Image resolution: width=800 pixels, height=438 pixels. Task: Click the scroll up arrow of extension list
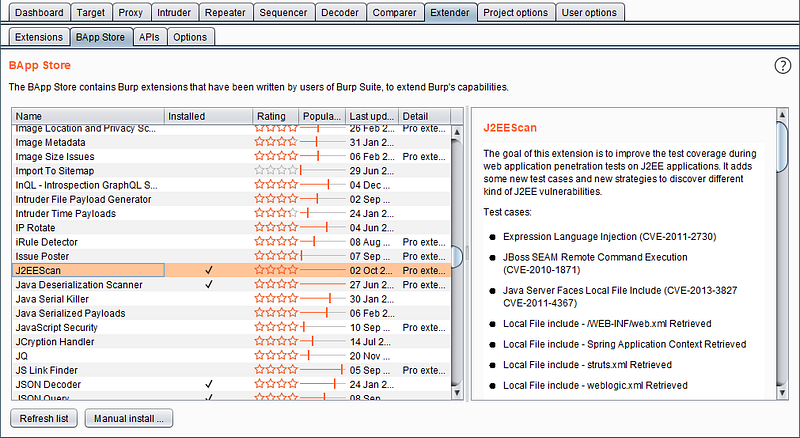click(457, 132)
